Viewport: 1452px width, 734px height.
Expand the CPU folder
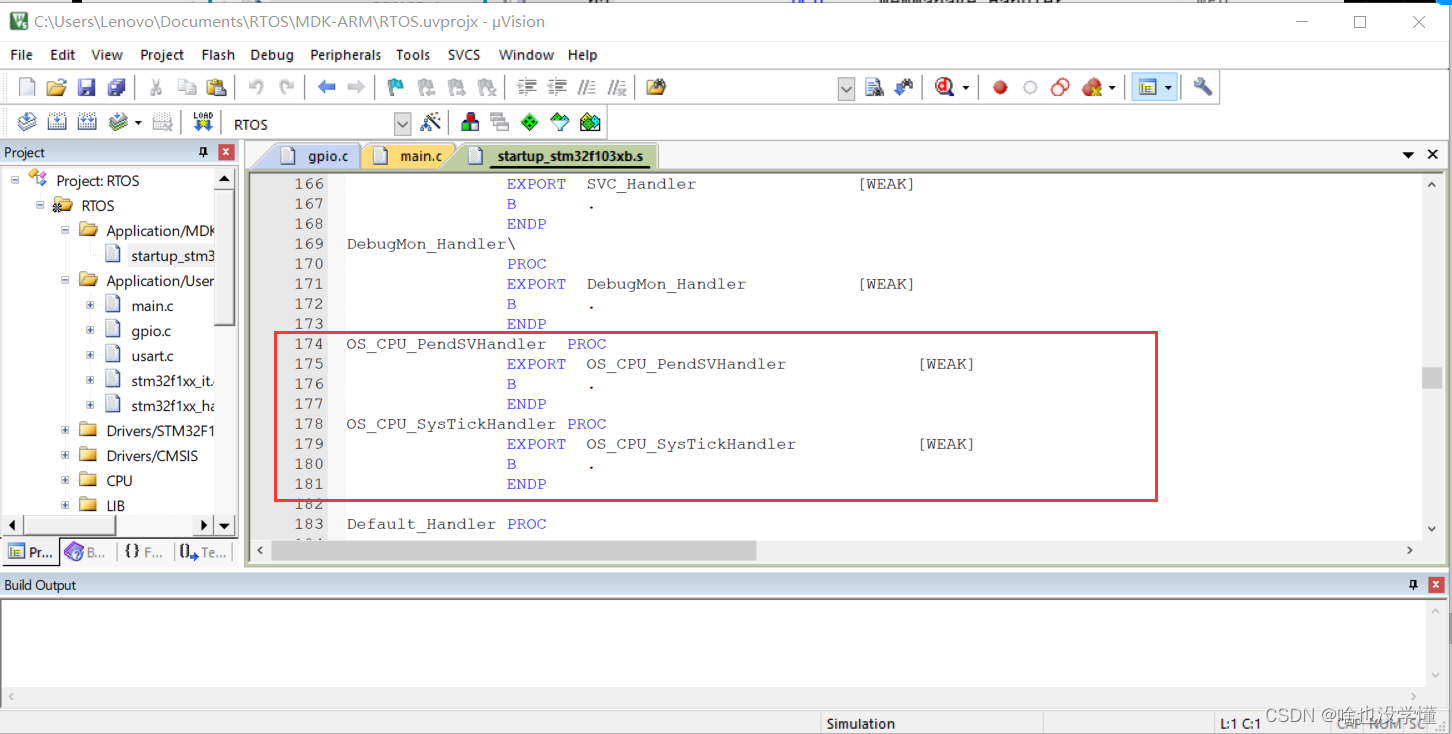tap(65, 480)
